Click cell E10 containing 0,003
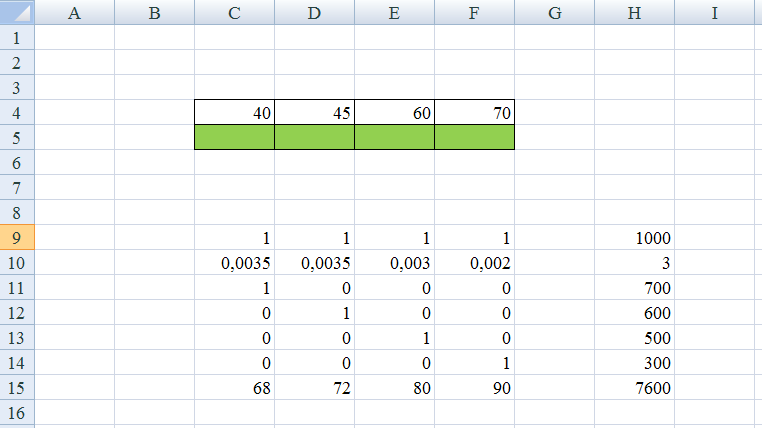The image size is (762, 428). [394, 262]
